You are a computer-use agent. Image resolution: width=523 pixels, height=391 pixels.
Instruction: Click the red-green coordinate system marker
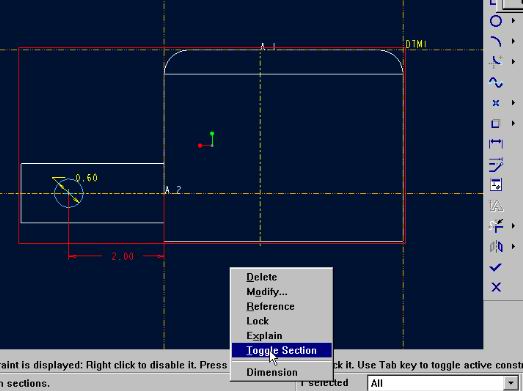[206, 140]
